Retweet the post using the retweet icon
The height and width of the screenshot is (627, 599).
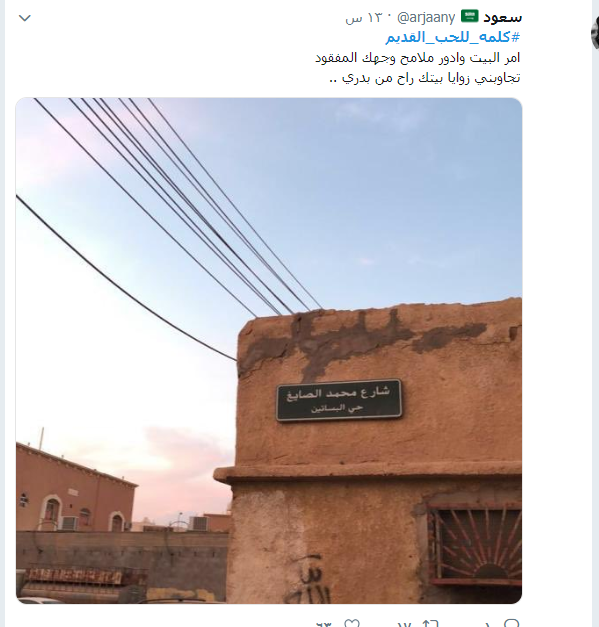coord(430,623)
